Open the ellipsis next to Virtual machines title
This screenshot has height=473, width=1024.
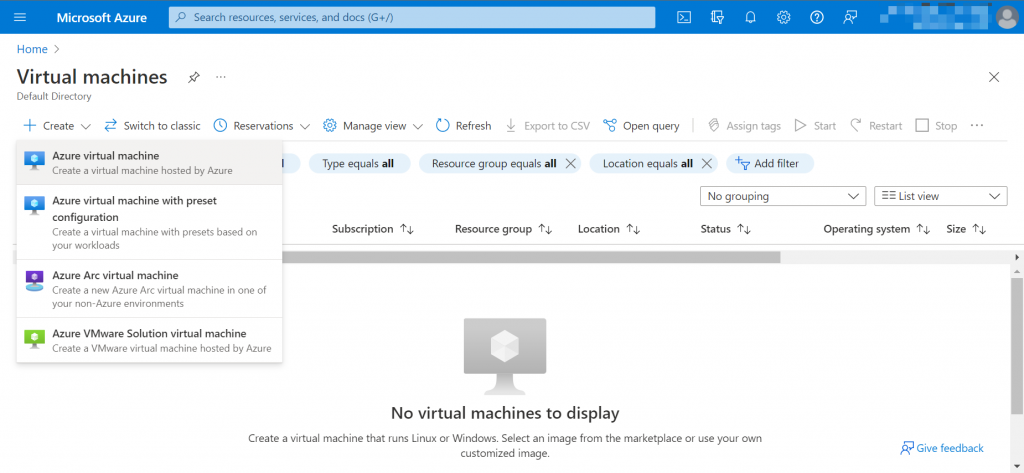221,77
